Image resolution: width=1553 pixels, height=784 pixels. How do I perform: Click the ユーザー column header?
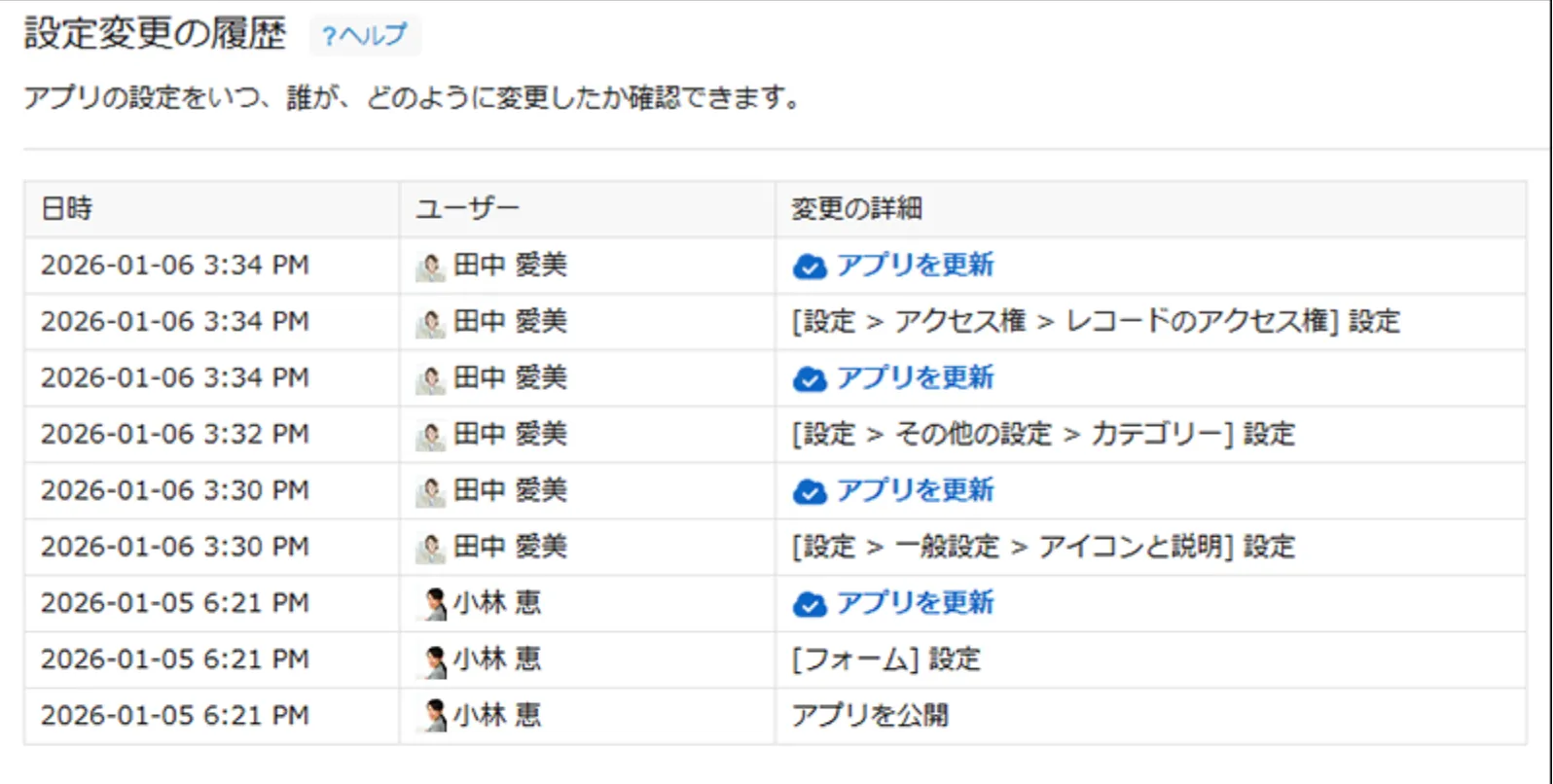pyautogui.click(x=468, y=208)
